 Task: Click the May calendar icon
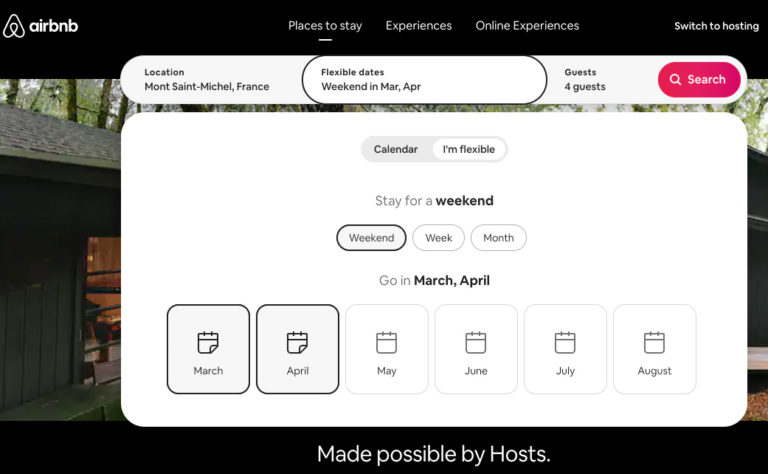[x=386, y=342]
